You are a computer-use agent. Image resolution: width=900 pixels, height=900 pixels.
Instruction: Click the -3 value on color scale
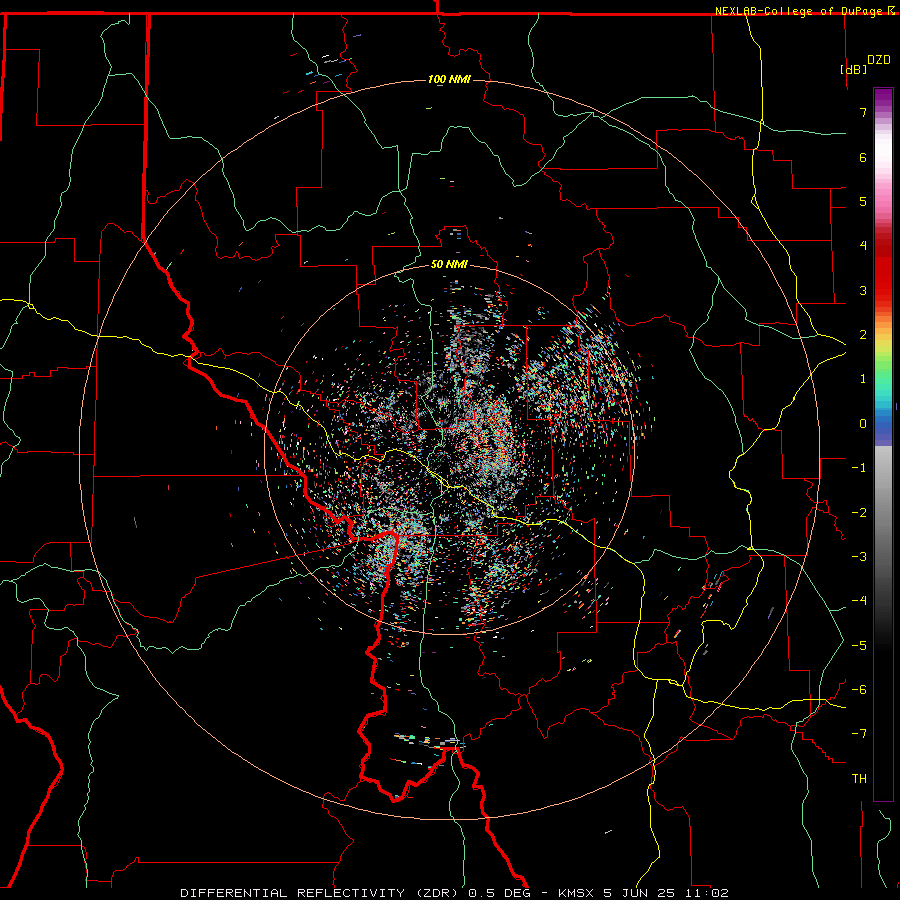pyautogui.click(x=859, y=557)
